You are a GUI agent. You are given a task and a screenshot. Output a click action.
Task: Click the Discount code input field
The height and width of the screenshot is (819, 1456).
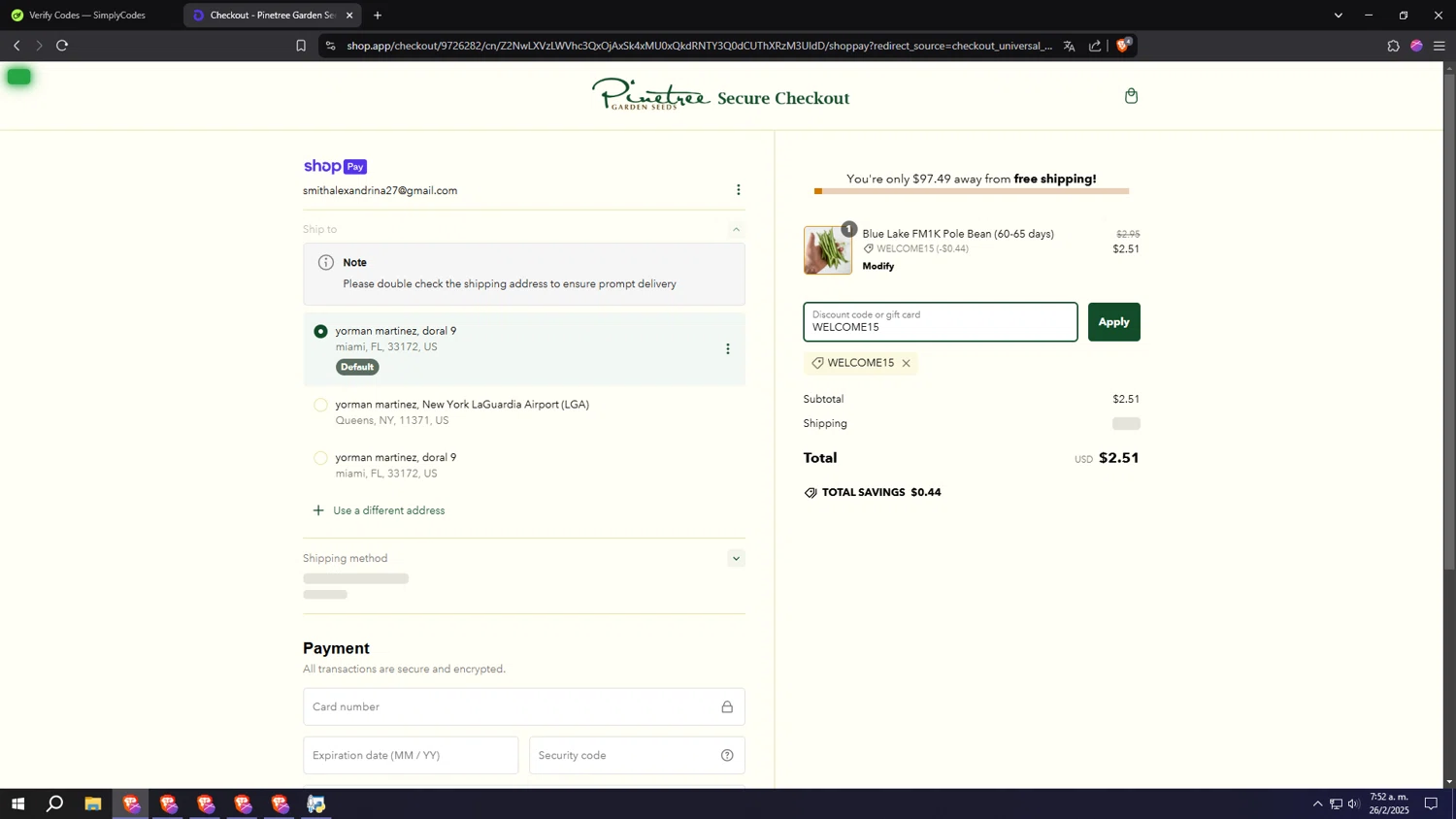(x=940, y=322)
